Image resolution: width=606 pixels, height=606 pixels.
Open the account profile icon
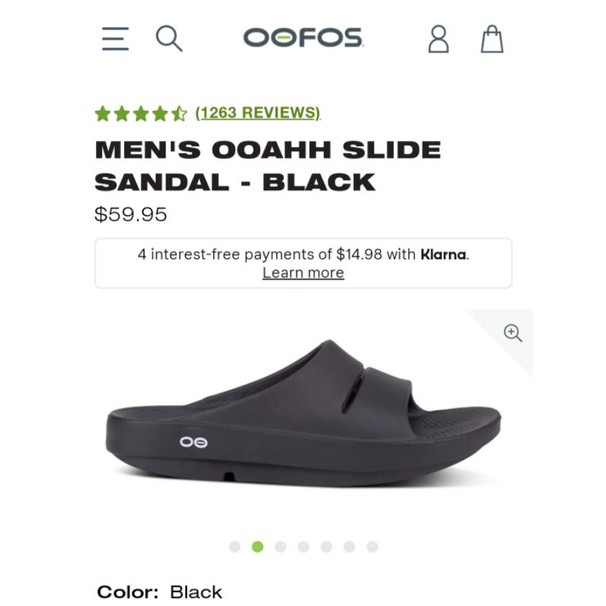pyautogui.click(x=438, y=39)
